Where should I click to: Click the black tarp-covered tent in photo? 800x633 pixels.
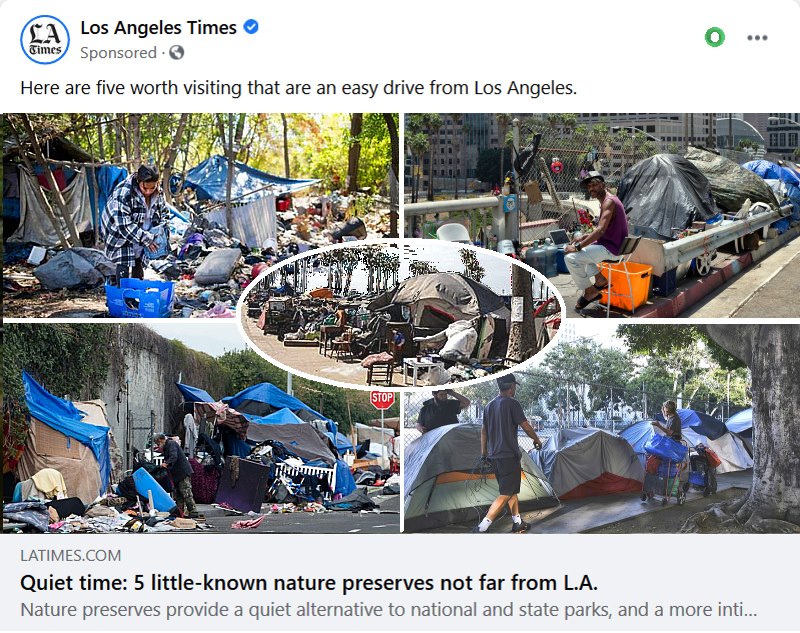click(663, 195)
